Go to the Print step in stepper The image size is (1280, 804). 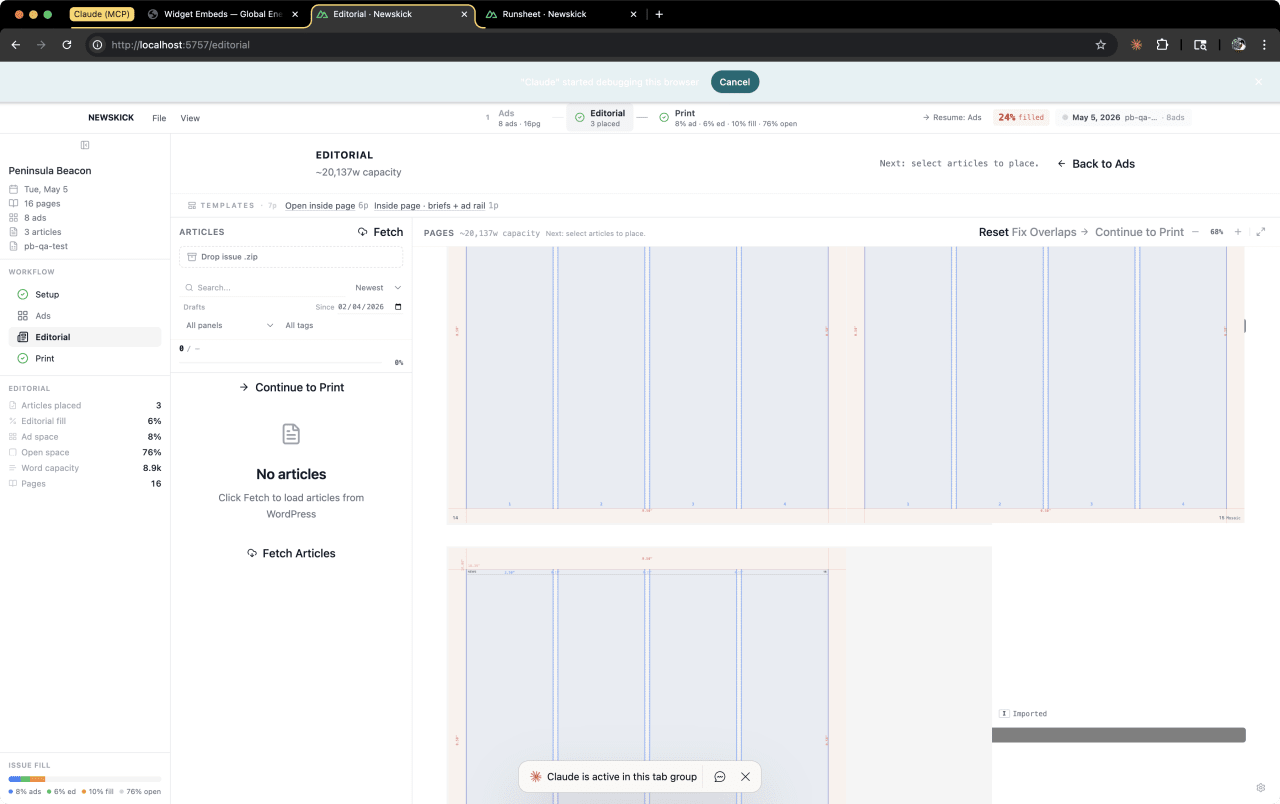(728, 118)
